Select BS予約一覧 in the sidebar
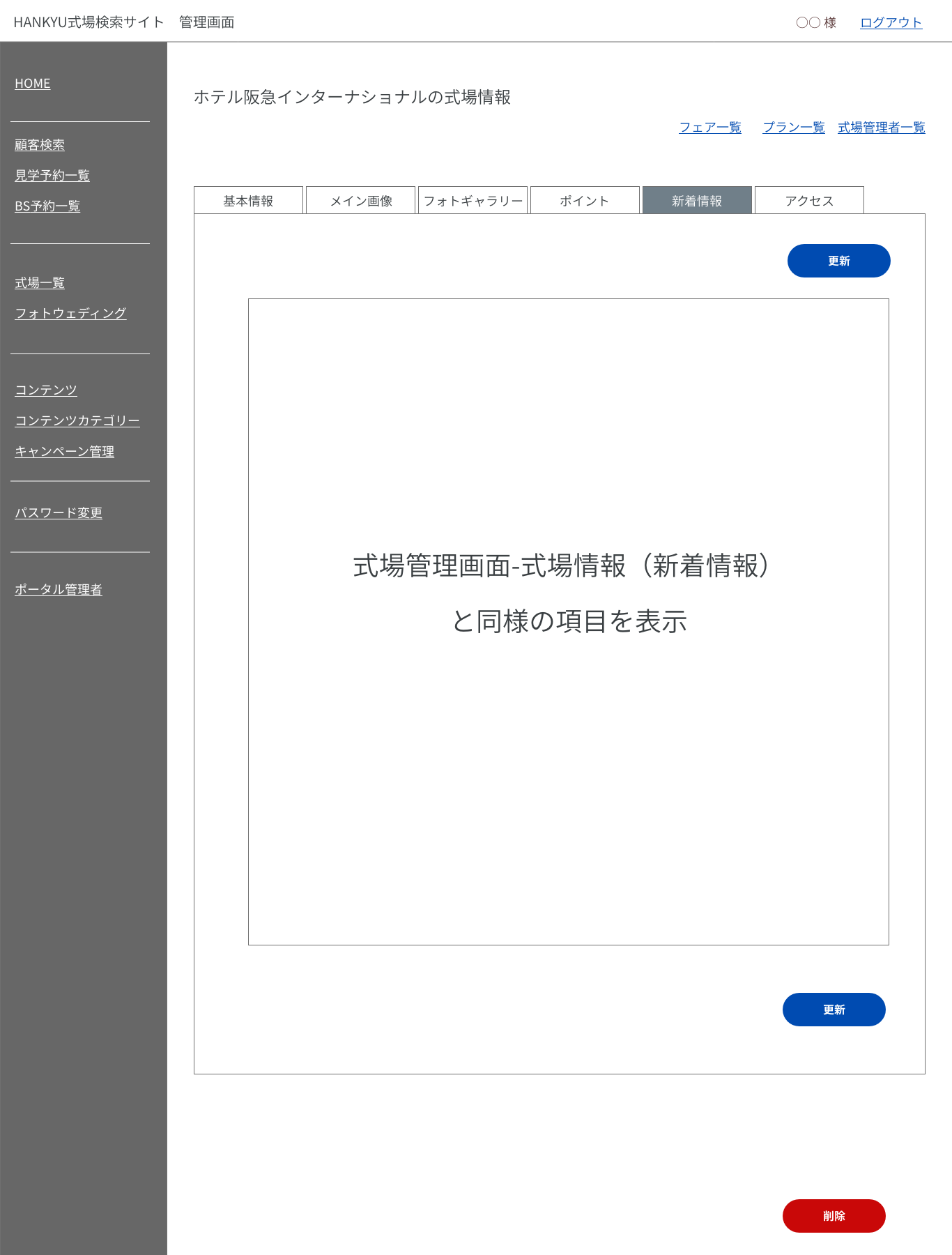 (47, 206)
